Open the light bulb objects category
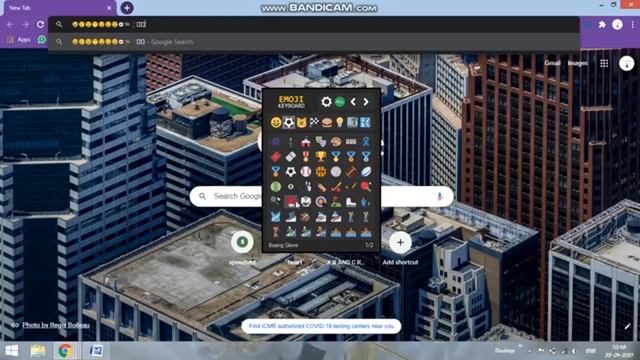 [x=339, y=122]
